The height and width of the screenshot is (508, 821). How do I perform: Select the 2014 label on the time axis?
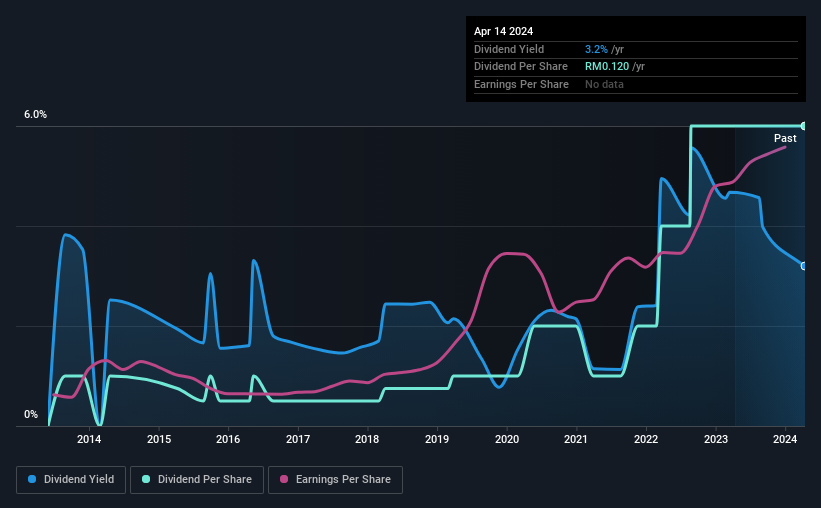[89, 439]
